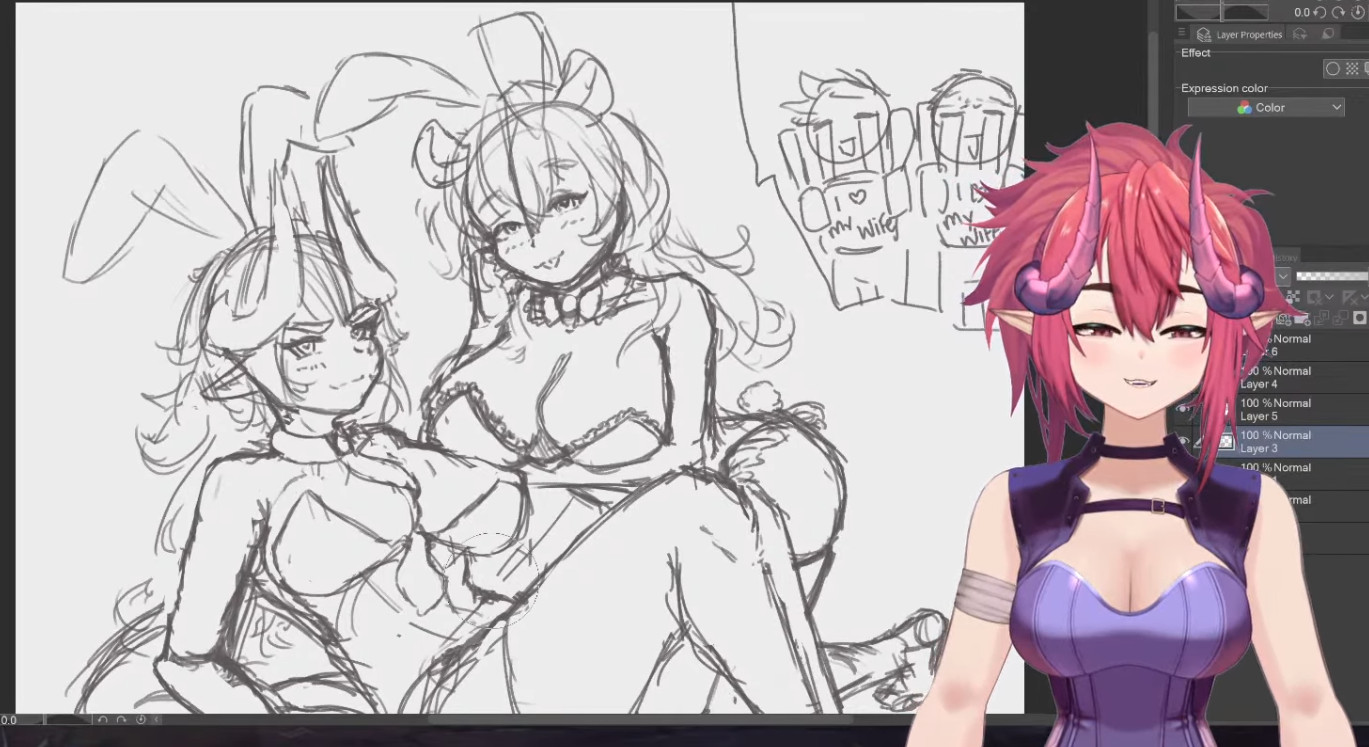Rotate navigator left using the counterclockwise arrow

pyautogui.click(x=1319, y=12)
